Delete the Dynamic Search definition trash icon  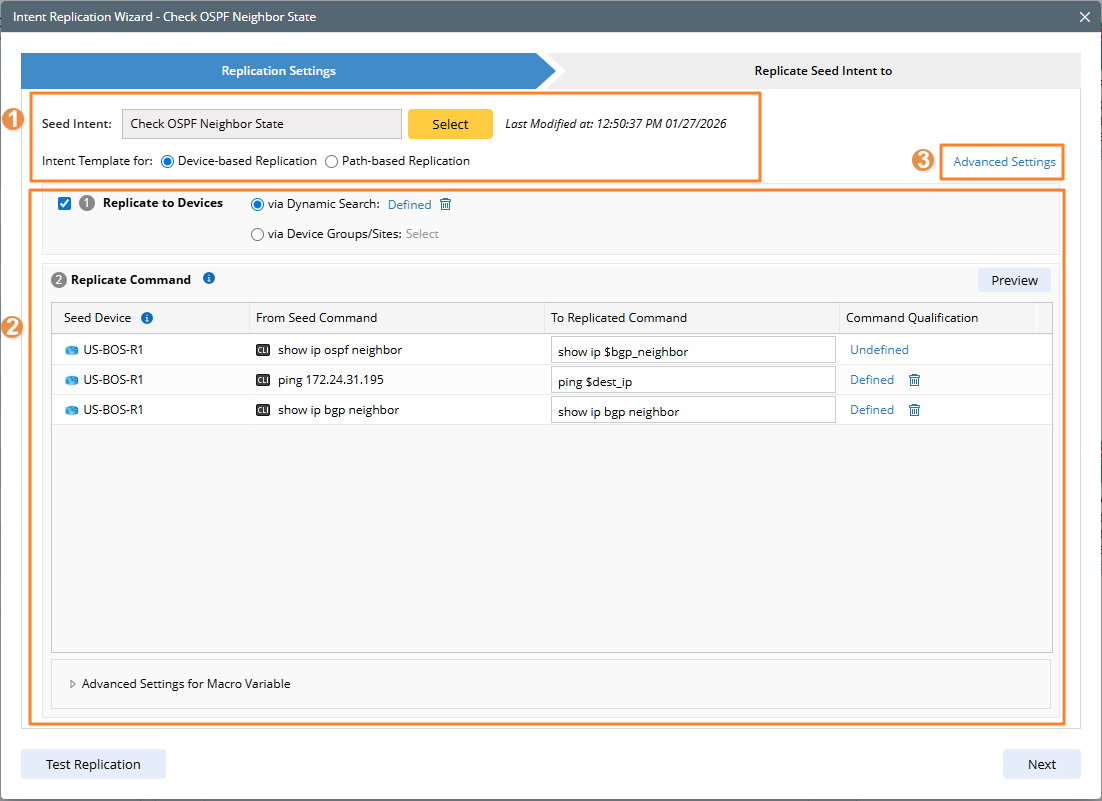pyautogui.click(x=446, y=204)
